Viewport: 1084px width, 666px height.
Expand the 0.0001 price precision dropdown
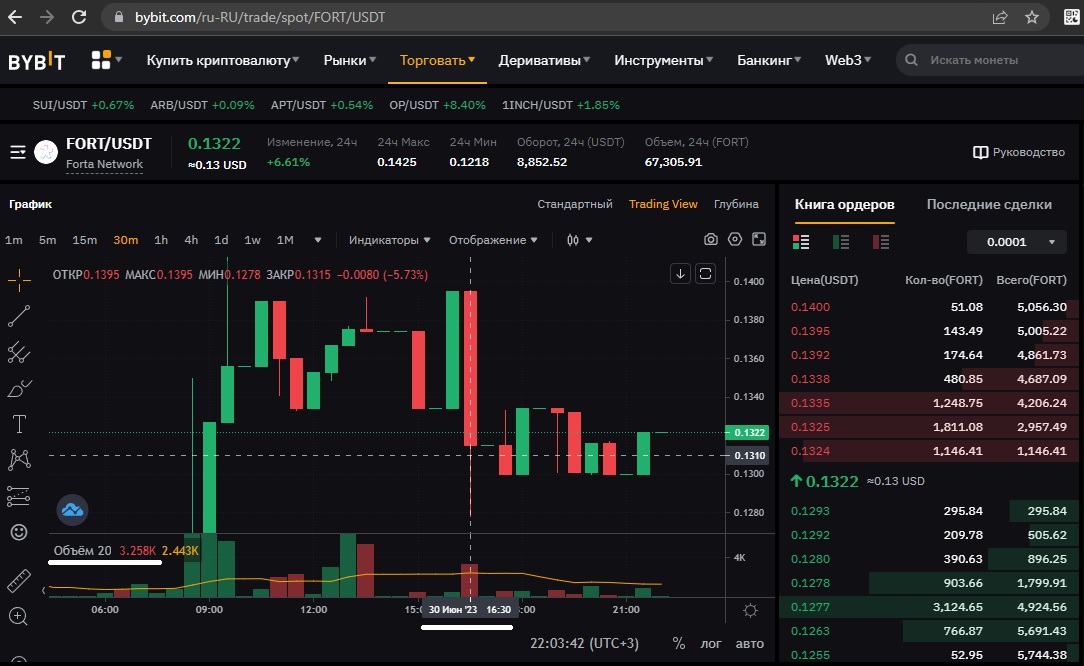[1019, 242]
